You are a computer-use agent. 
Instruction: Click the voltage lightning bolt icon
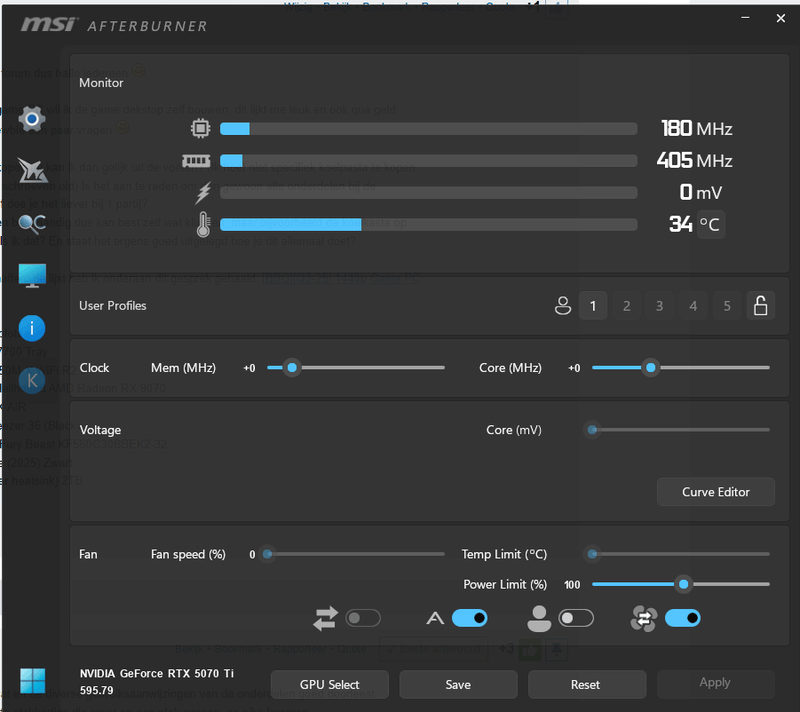pyautogui.click(x=203, y=193)
